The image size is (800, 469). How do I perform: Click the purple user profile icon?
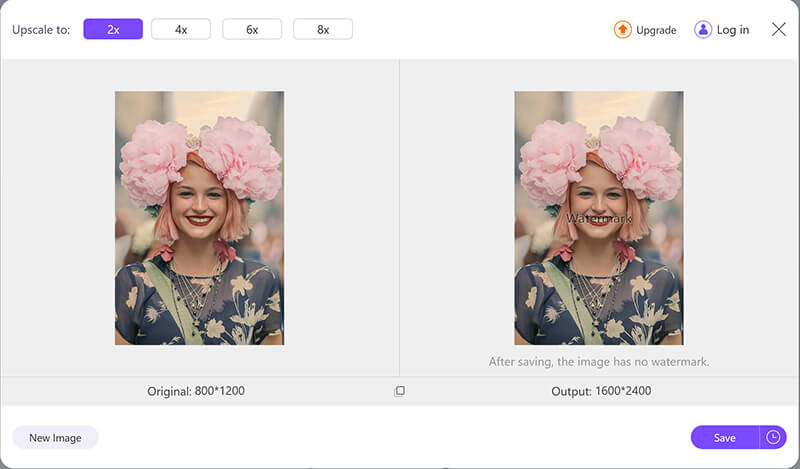[703, 30]
